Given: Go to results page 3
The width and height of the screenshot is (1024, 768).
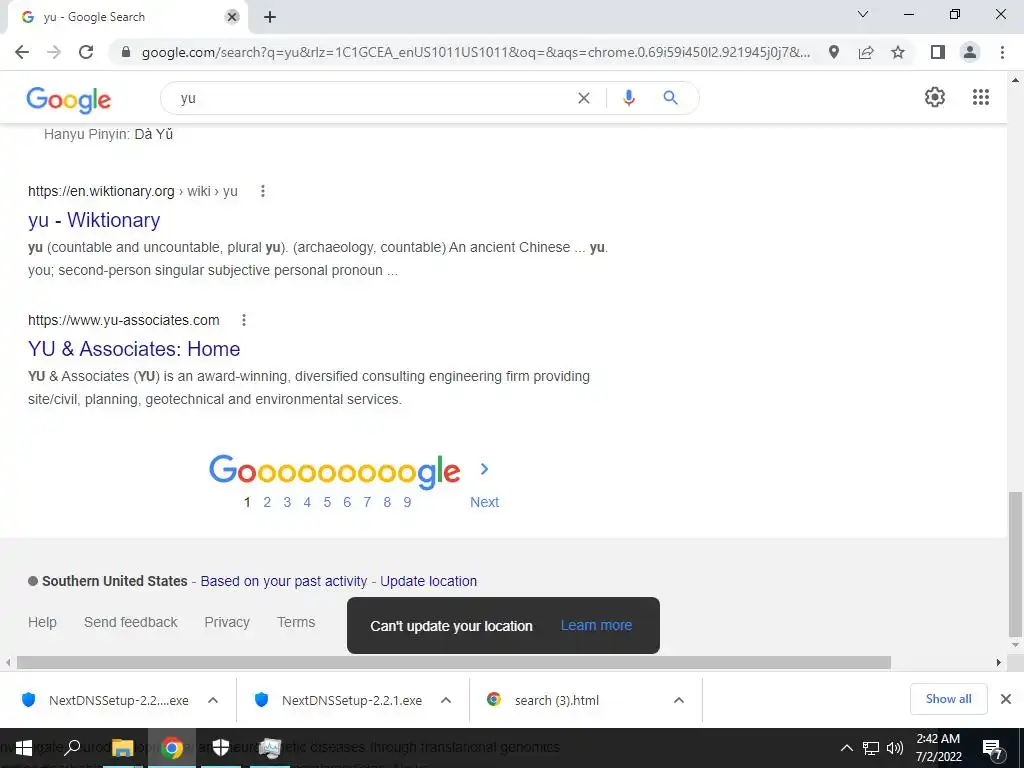Looking at the screenshot, I should pyautogui.click(x=287, y=502).
